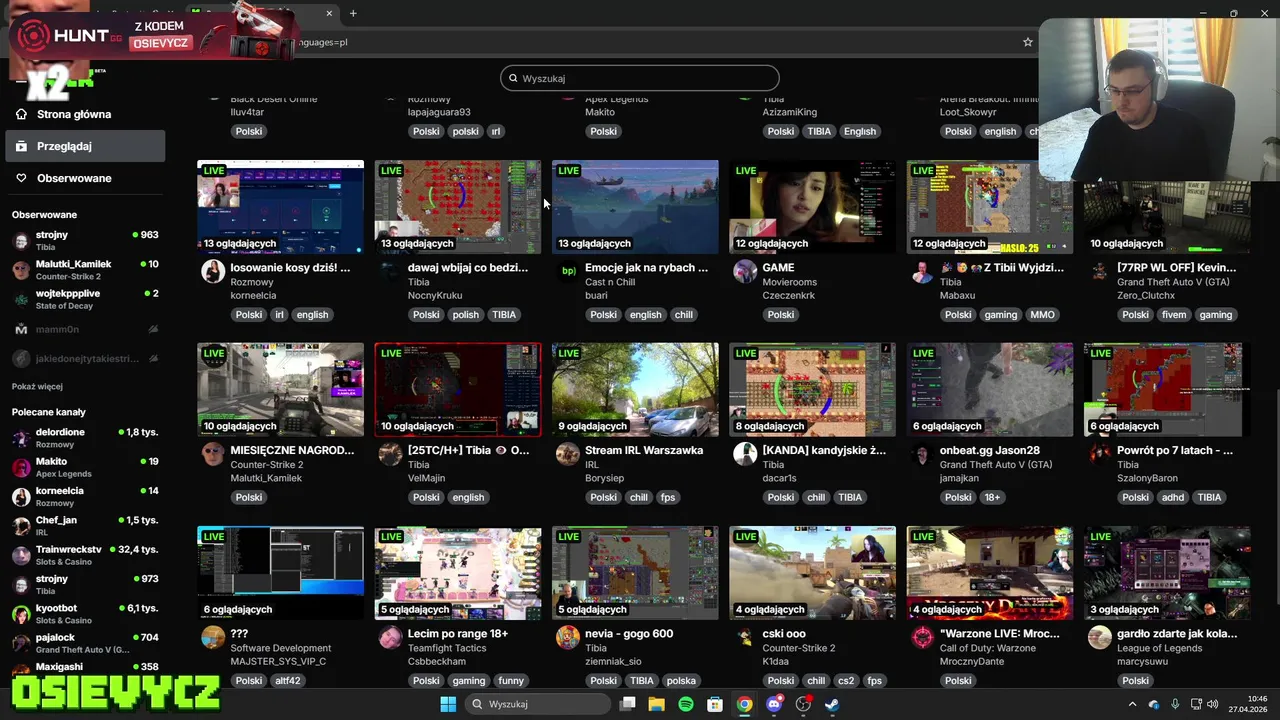The image size is (1280, 720).
Task: Click ziemniak_sio avatar beside nevia gogo 600
Action: 568,638
